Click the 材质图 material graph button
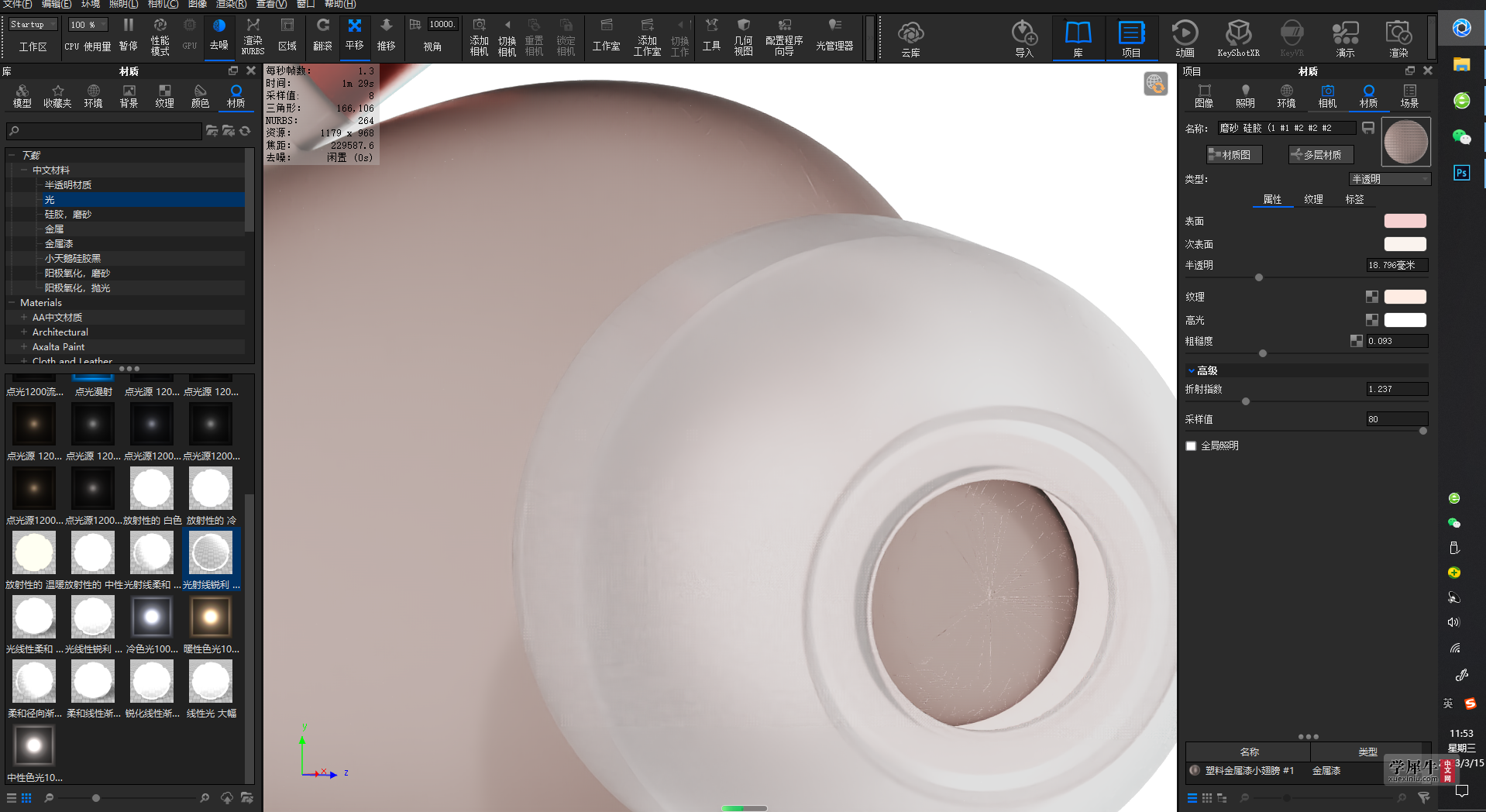 [1234, 155]
